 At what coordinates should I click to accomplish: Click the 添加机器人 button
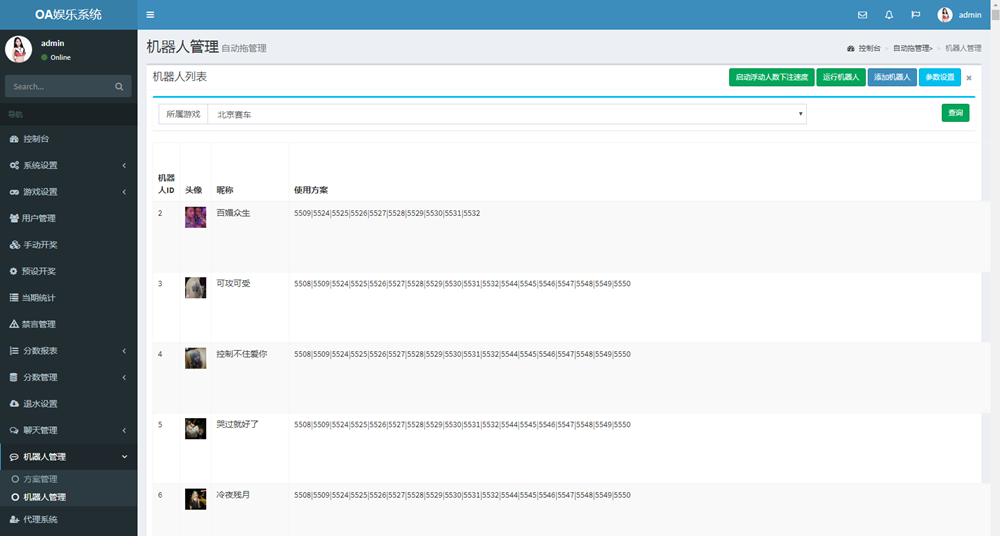(x=892, y=77)
